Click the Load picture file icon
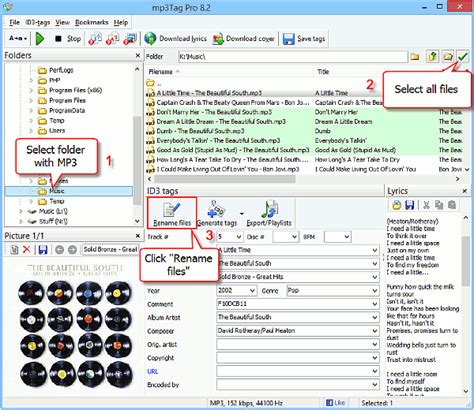474x410 pixels. pyautogui.click(x=14, y=249)
